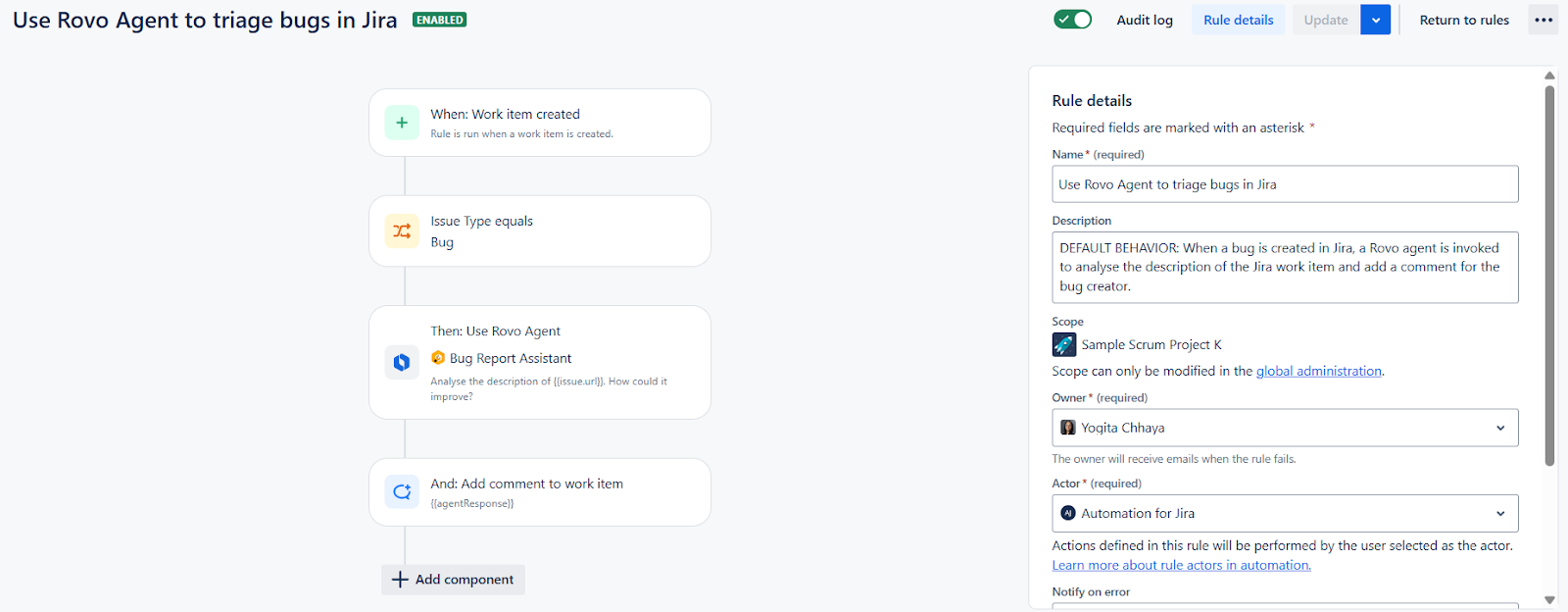Click the Sample Scrum Project K rocket icon
Screen dimensions: 1568x612
click(1064, 344)
